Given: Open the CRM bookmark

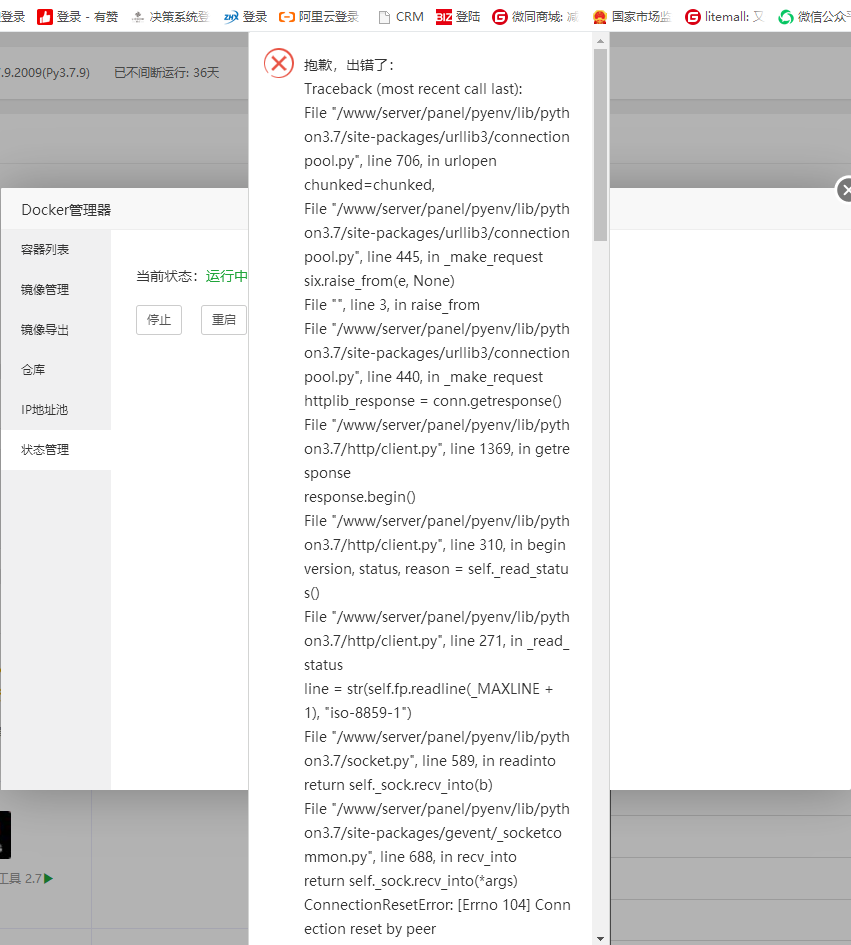Looking at the screenshot, I should pos(401,17).
